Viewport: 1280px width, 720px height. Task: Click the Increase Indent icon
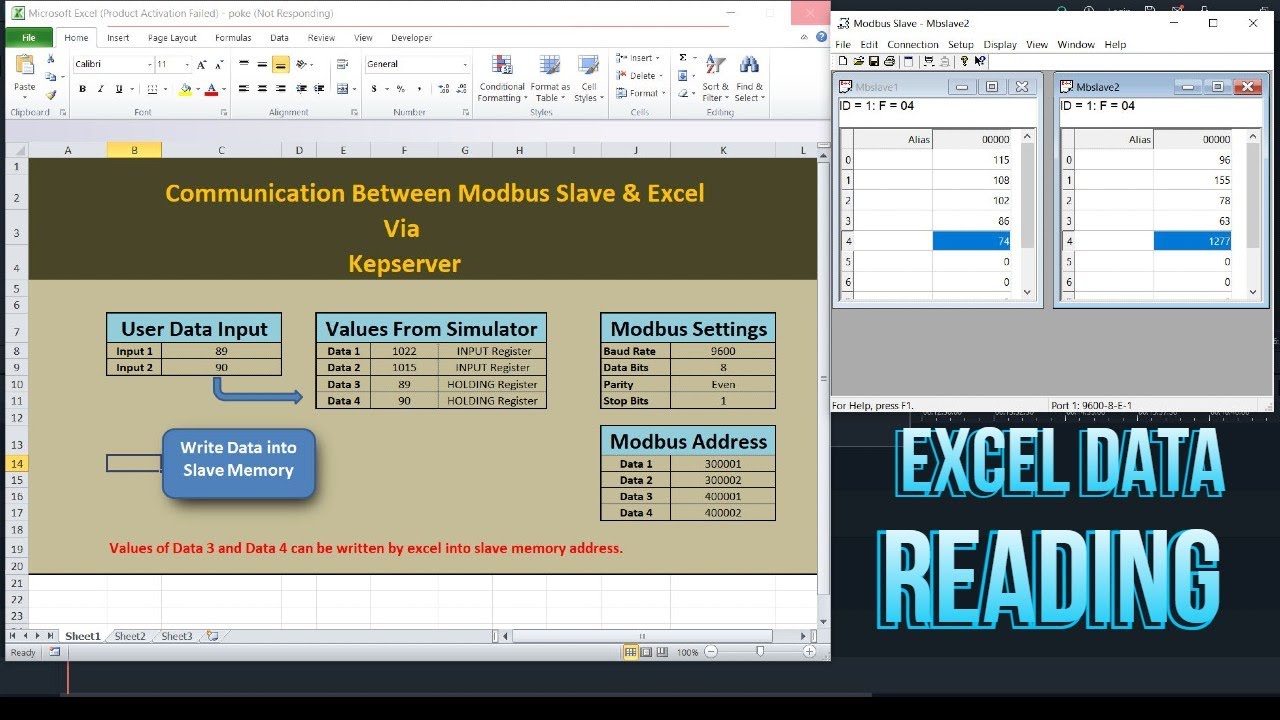coord(319,89)
